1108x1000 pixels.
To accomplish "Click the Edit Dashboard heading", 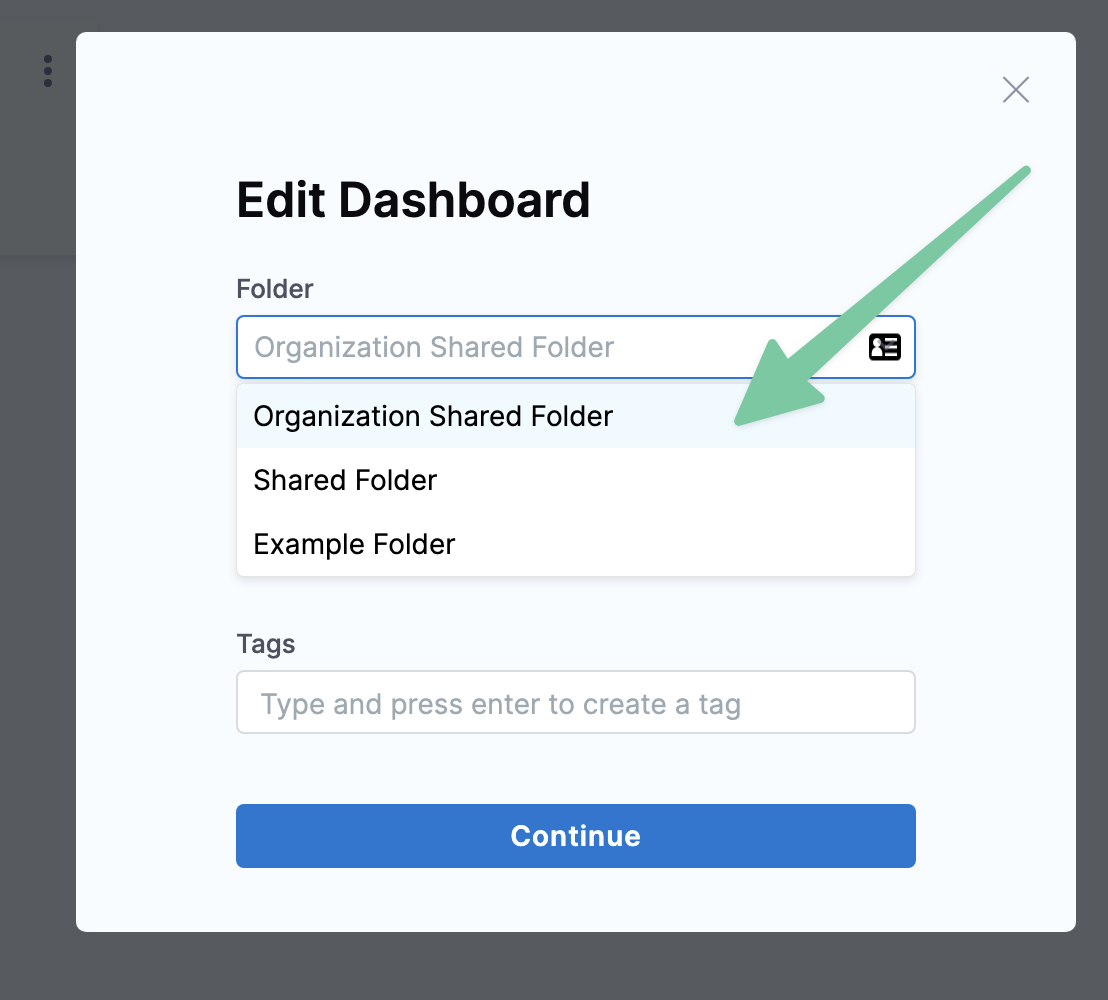I will [x=413, y=200].
